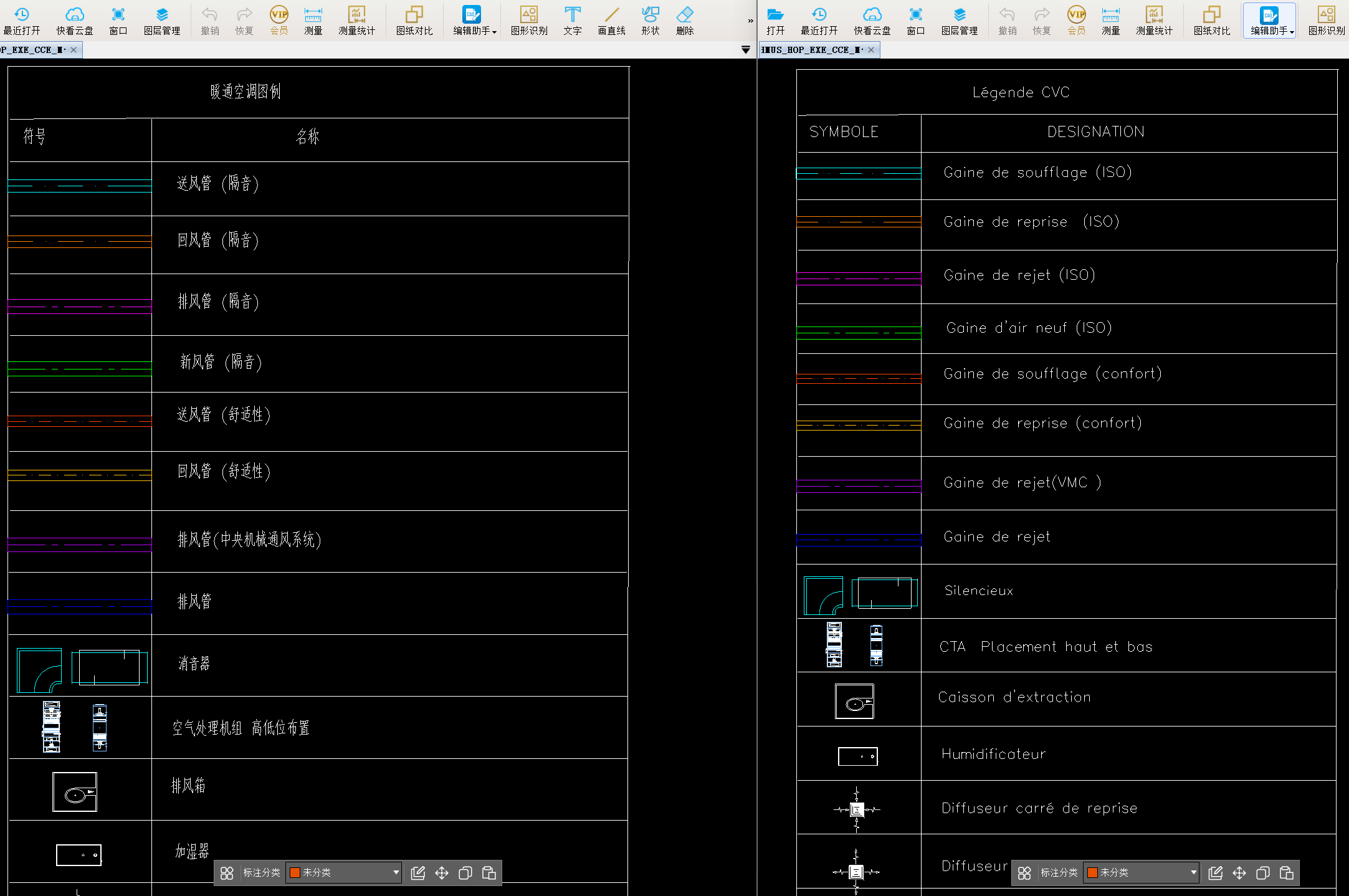Image resolution: width=1349 pixels, height=896 pixels.
Task: Open 图层管理 in left window toolbar
Action: [x=162, y=21]
